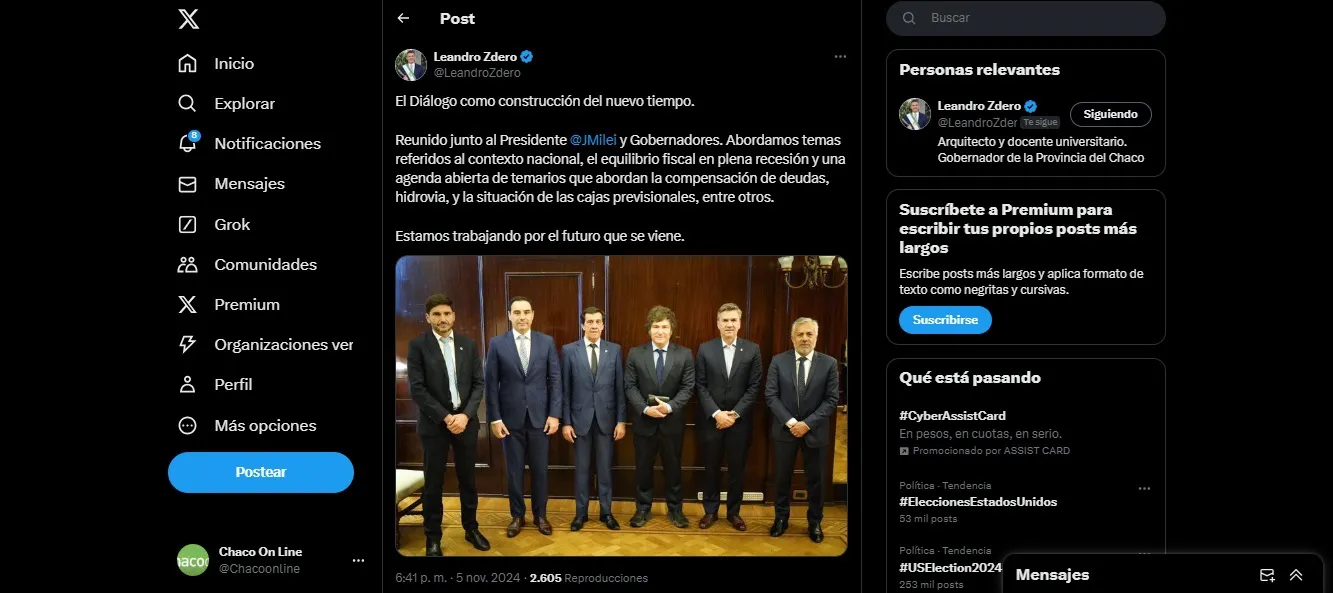Open the governors group photo
1333x593 pixels.
621,405
